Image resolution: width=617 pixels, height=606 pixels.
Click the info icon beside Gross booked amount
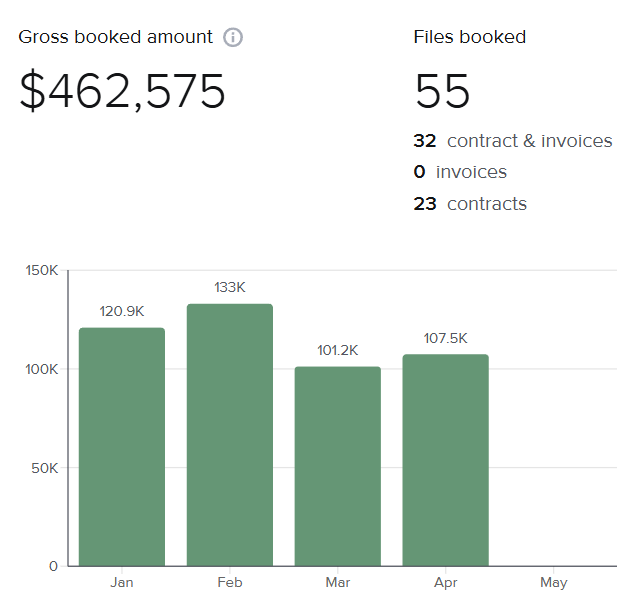pos(233,38)
